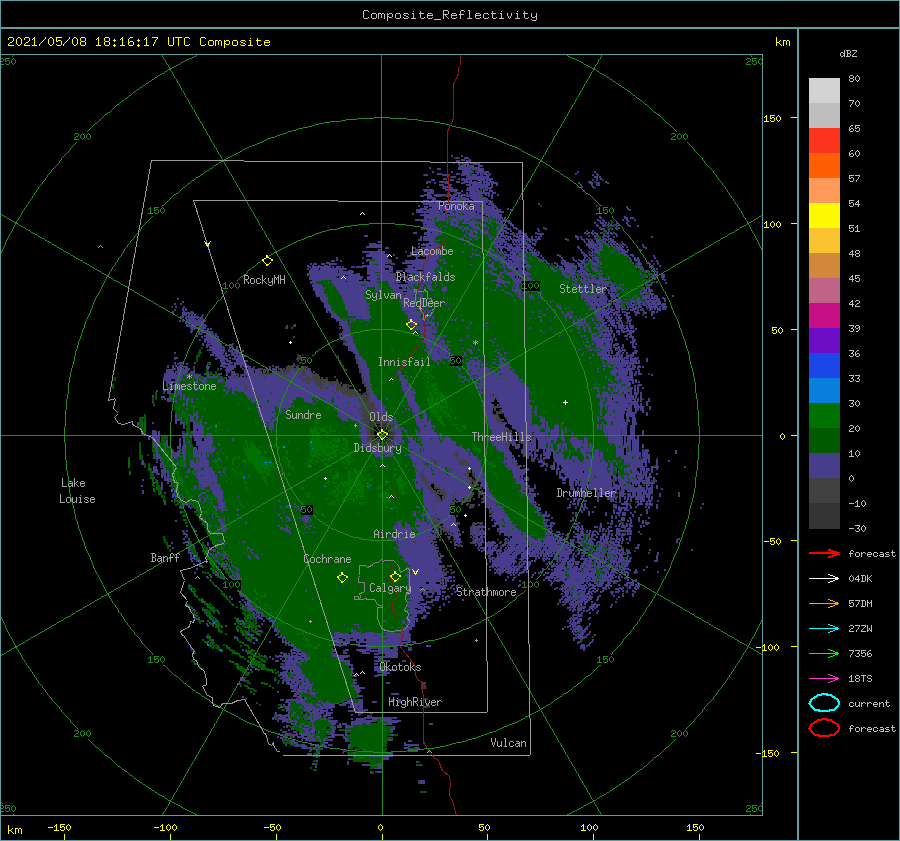Image resolution: width=900 pixels, height=841 pixels.
Task: Click the yellow diamond marker beside RockyMH
Action: [x=267, y=261]
